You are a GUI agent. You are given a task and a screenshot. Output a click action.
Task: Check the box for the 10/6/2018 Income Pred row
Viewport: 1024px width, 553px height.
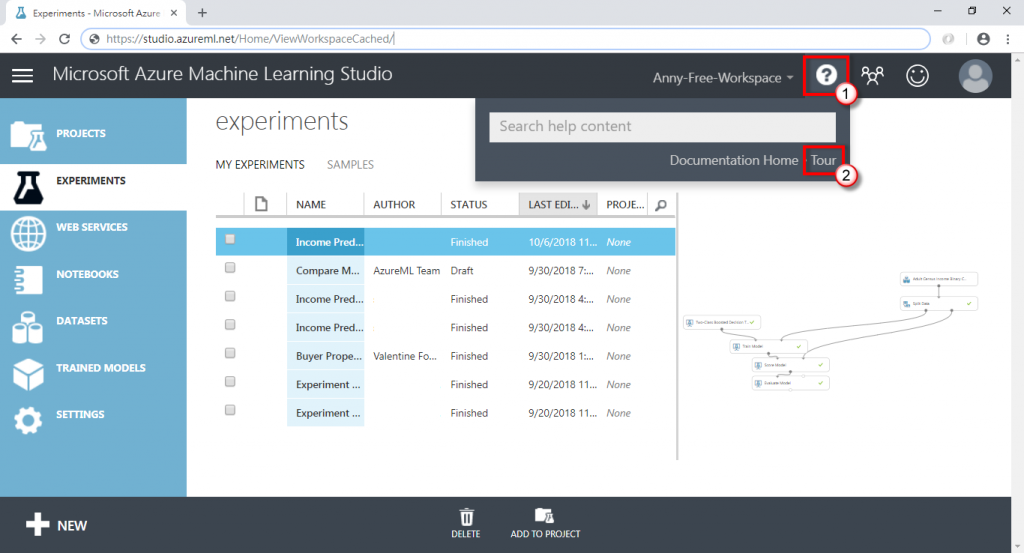pos(230,239)
